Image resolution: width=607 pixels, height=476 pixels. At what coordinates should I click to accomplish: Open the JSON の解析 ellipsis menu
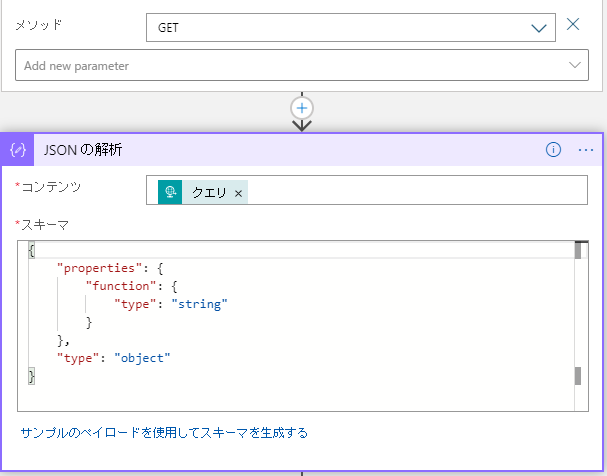[586, 150]
